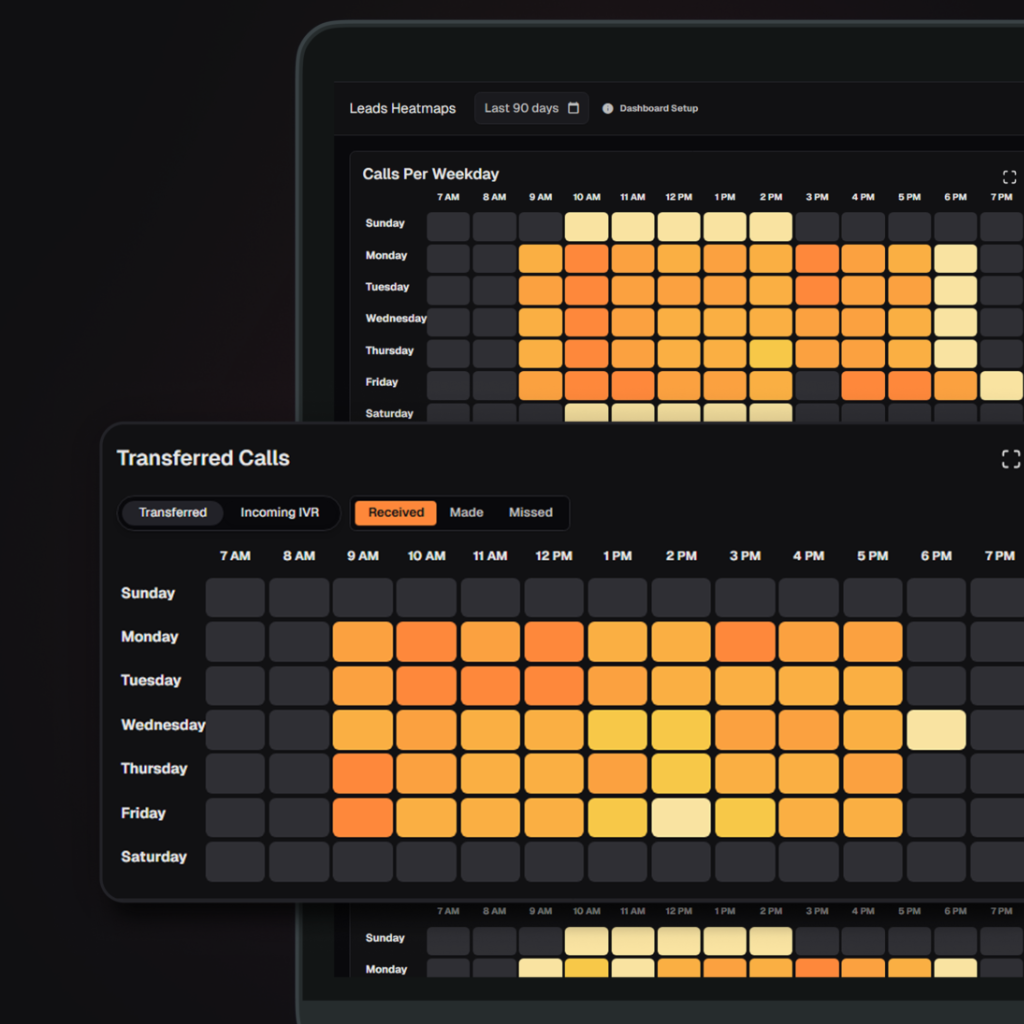
Task: Click the bottom heatmap Sunday 2 PM cell
Action: coord(771,941)
